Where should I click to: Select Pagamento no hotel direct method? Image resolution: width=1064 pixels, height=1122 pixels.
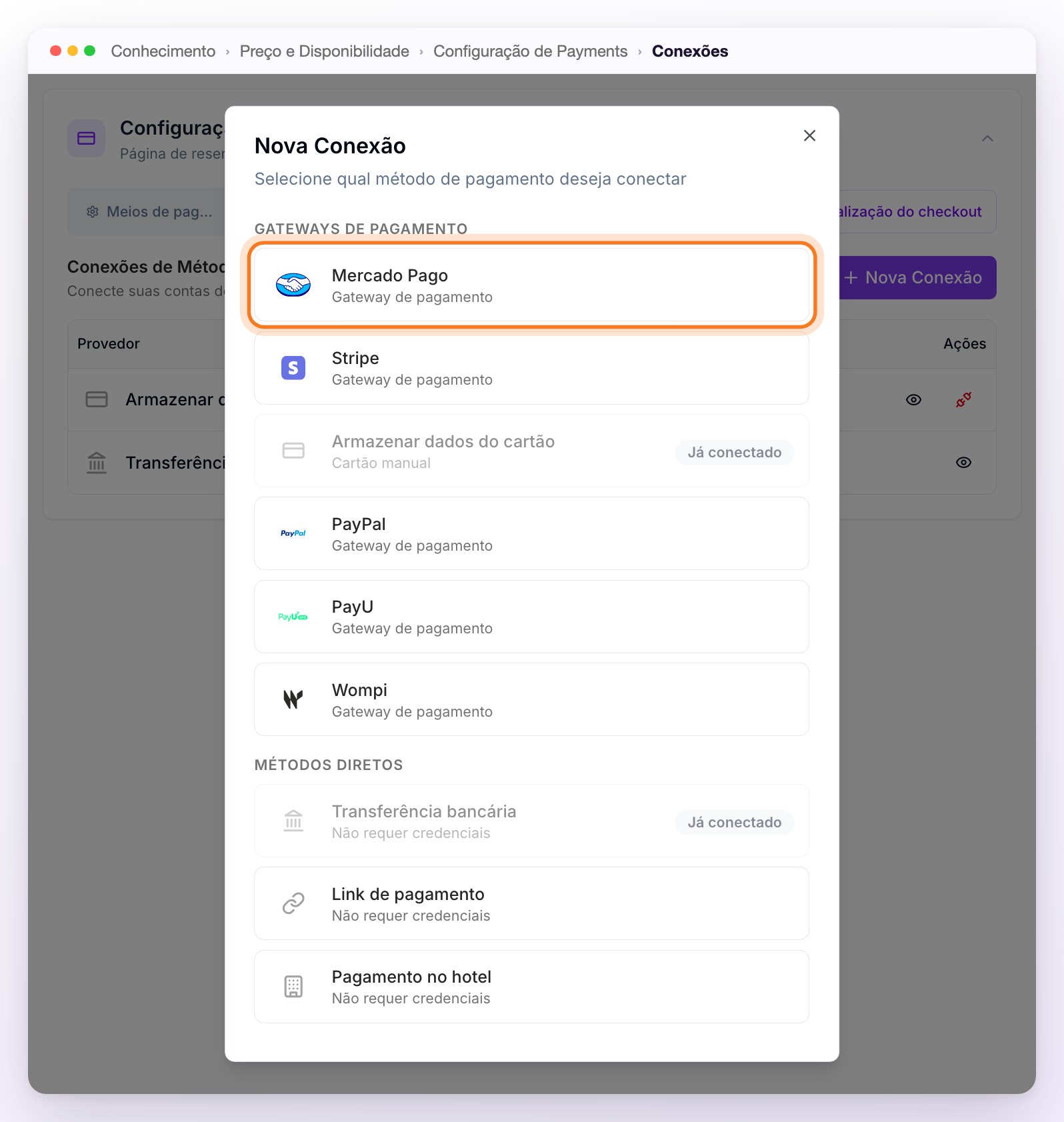[532, 987]
